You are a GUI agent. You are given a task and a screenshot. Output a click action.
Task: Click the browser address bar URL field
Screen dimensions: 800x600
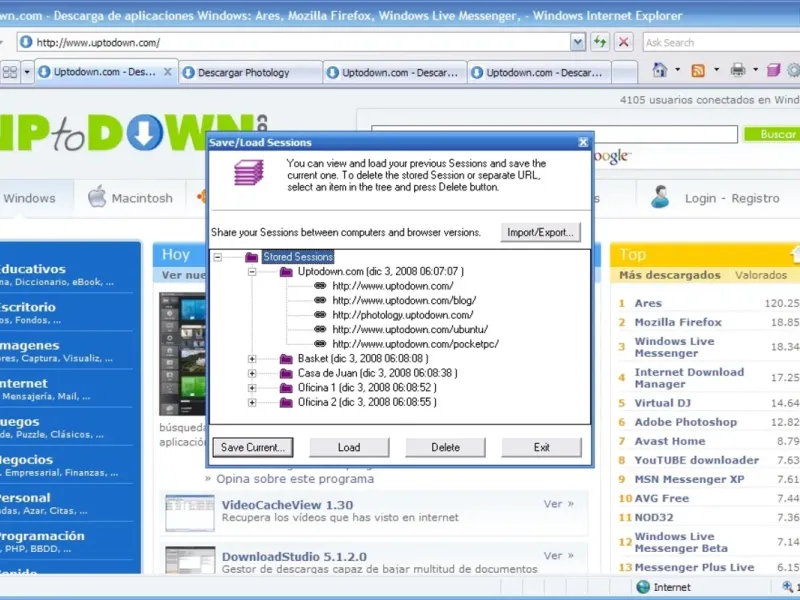pyautogui.click(x=303, y=42)
